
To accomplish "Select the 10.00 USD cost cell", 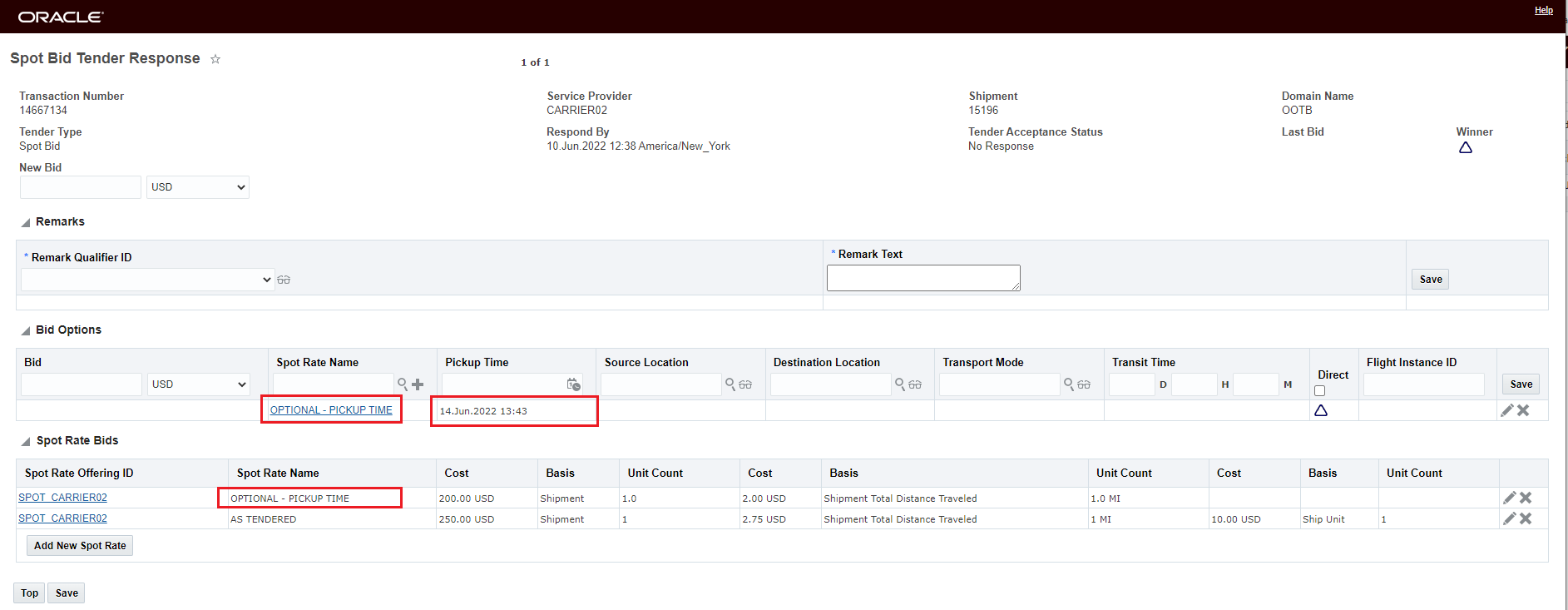I will tap(1236, 519).
